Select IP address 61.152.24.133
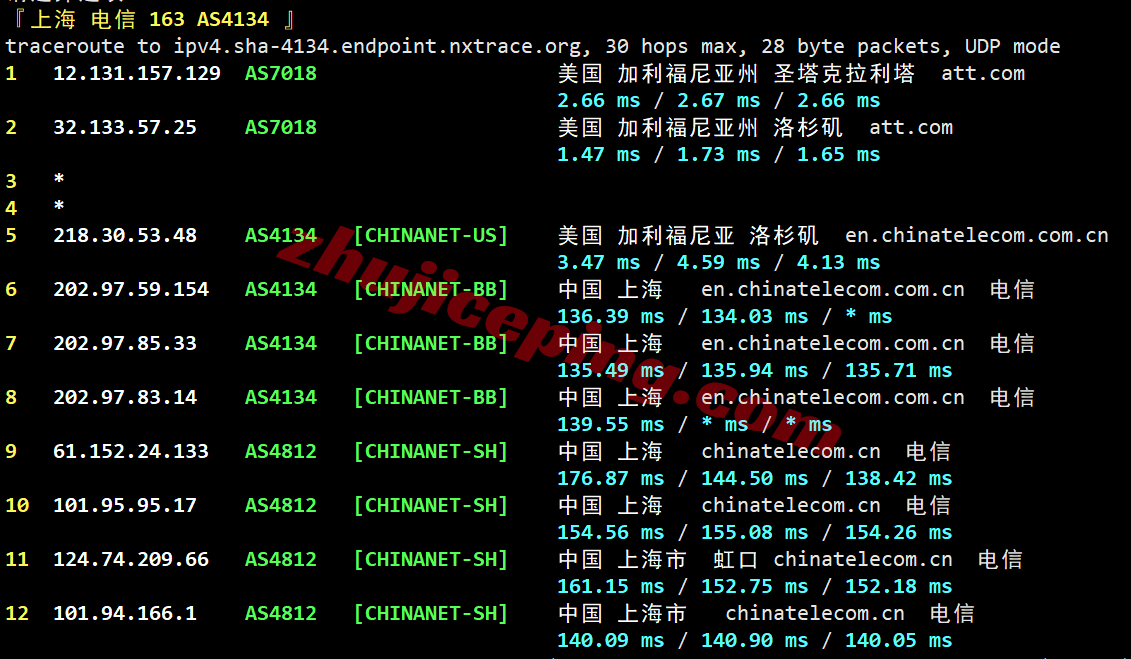The image size is (1131, 659). tap(131, 452)
